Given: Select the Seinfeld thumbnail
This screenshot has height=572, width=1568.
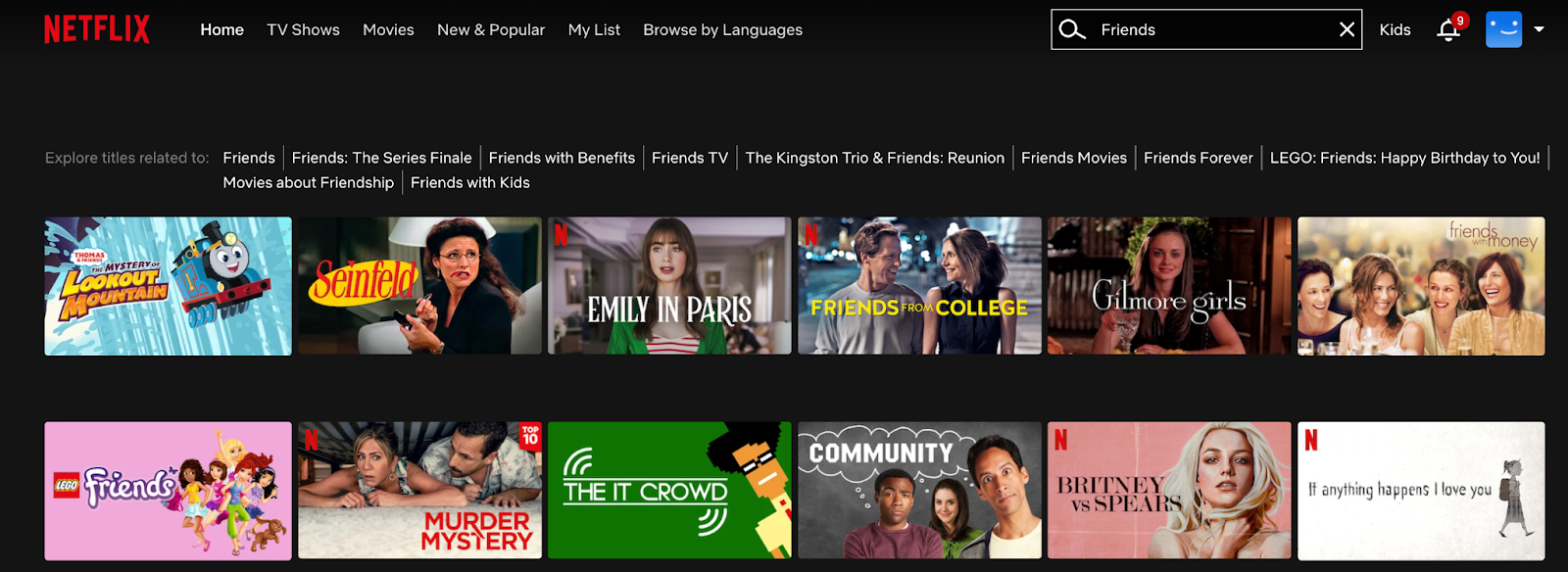Looking at the screenshot, I should (419, 286).
